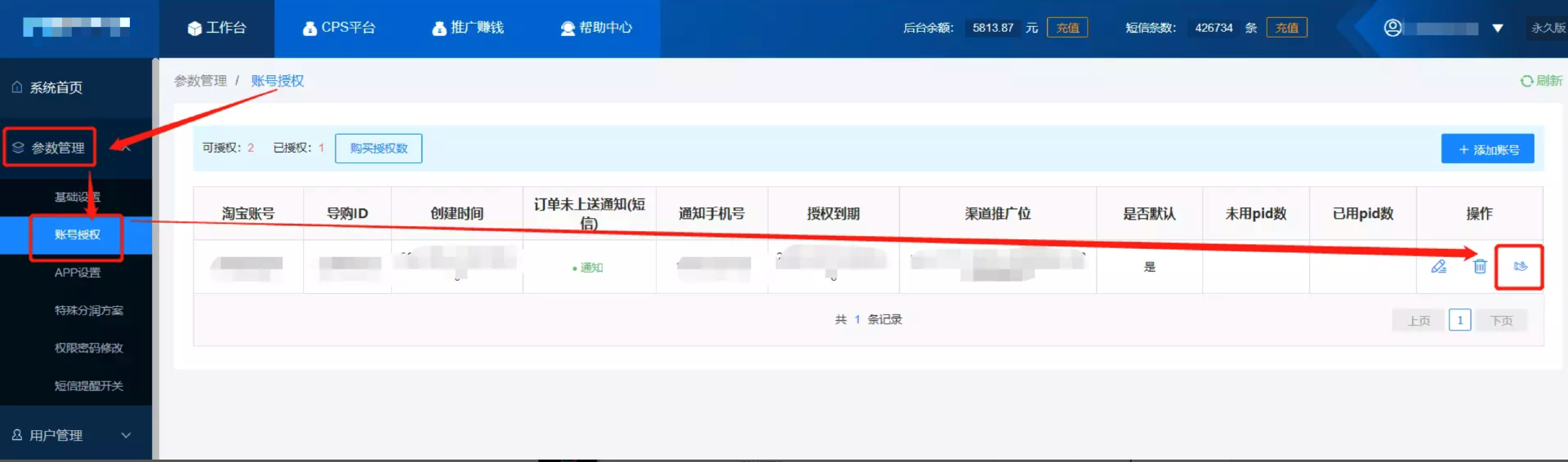Viewport: 1568px width, 462px height.
Task: Open 帮助中心 help center
Action: 596,28
